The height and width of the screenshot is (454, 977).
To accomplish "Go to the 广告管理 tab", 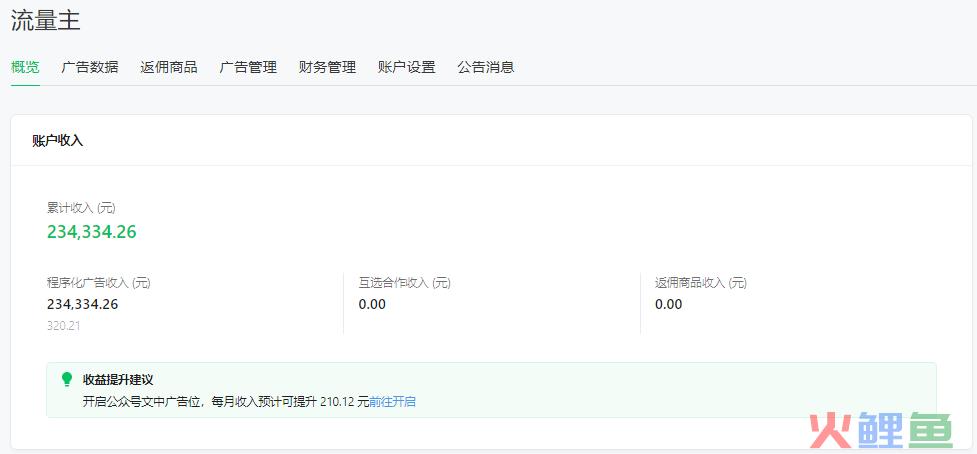I will point(248,67).
